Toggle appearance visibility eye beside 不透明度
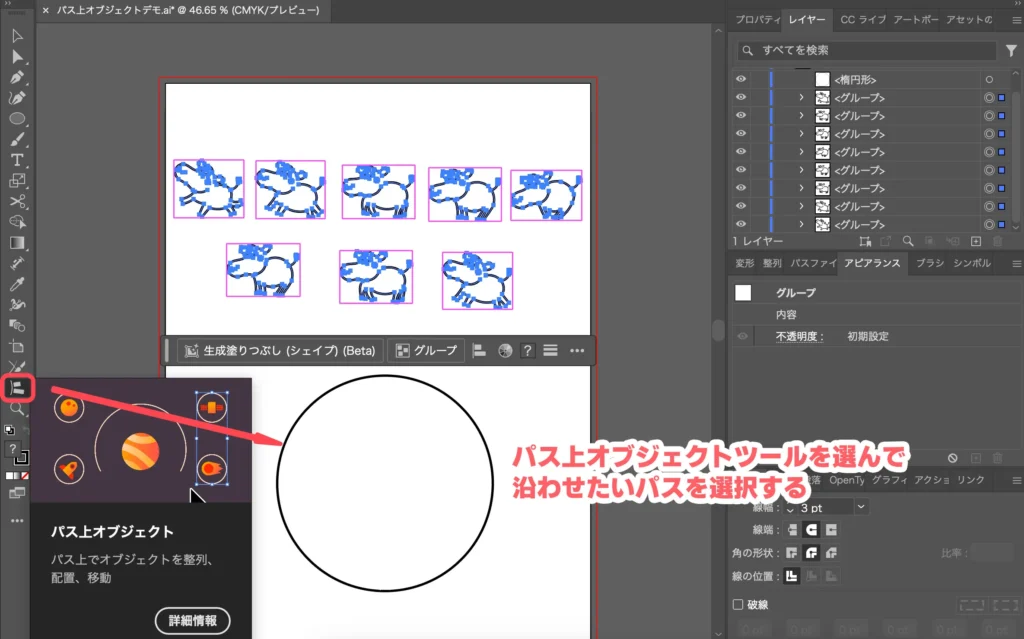The image size is (1024, 639). pos(742,337)
